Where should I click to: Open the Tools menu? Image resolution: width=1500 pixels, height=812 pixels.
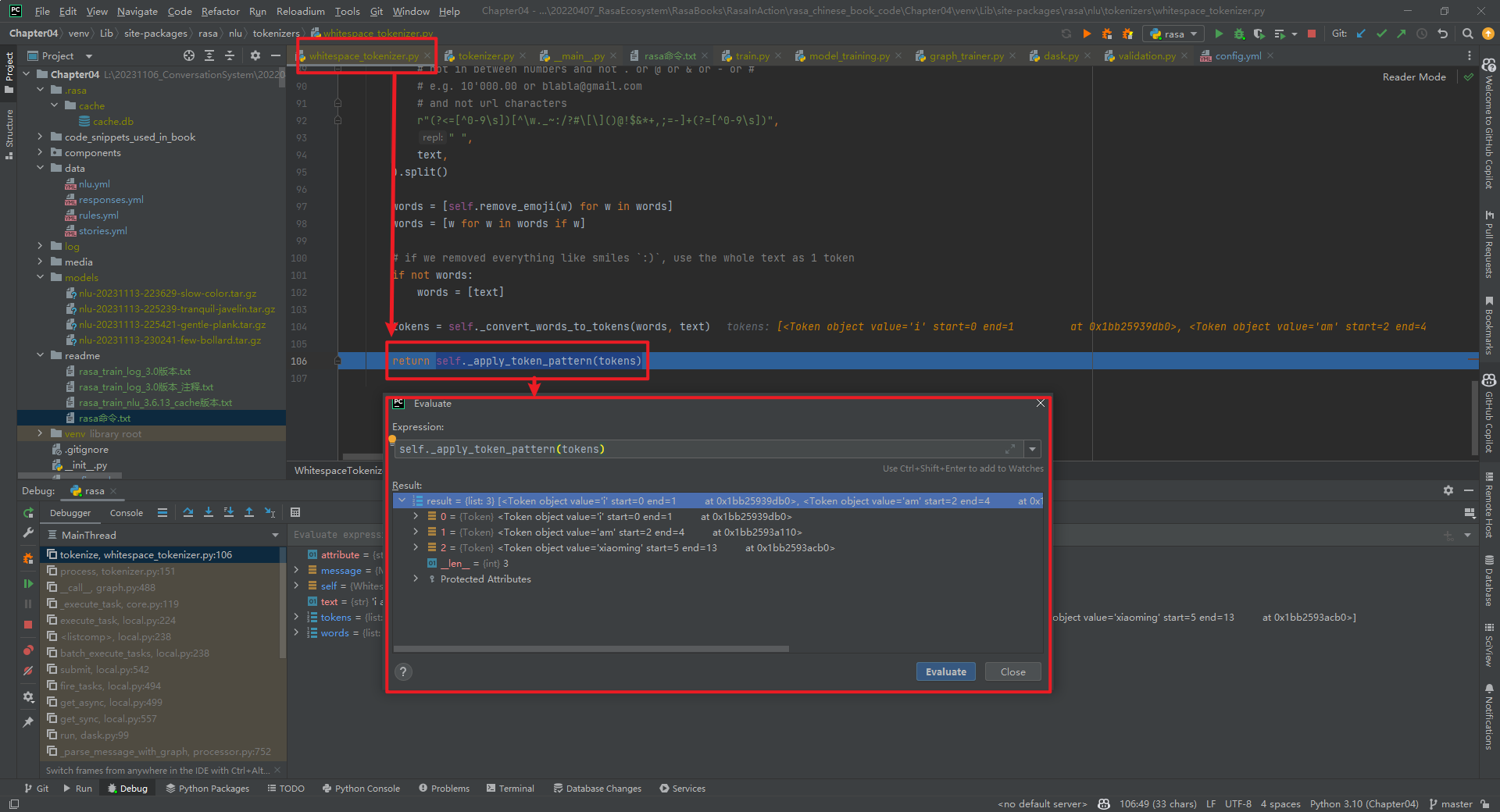tap(347, 11)
